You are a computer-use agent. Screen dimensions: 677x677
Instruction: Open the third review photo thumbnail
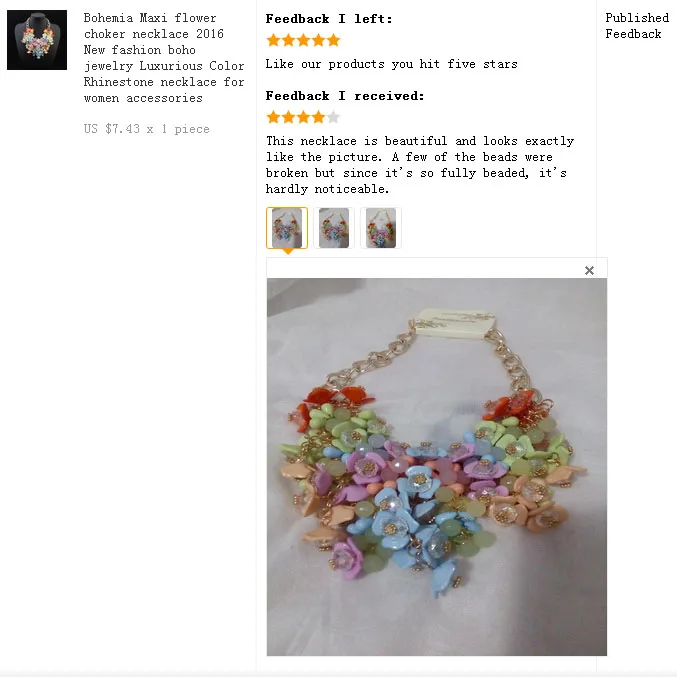point(381,228)
